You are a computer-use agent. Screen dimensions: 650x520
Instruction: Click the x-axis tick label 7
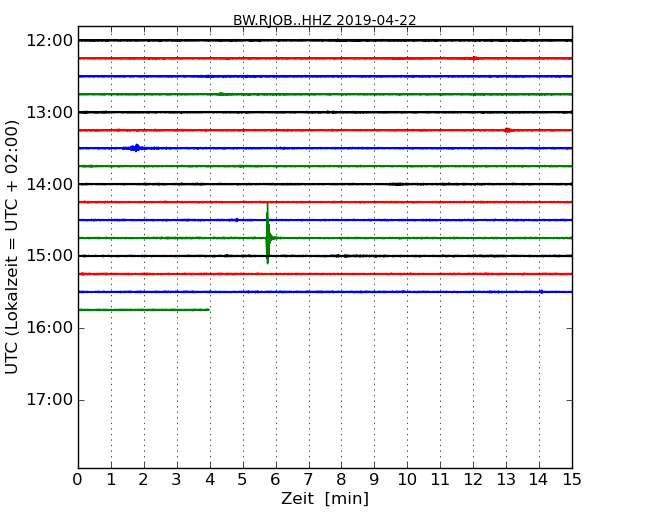308,480
